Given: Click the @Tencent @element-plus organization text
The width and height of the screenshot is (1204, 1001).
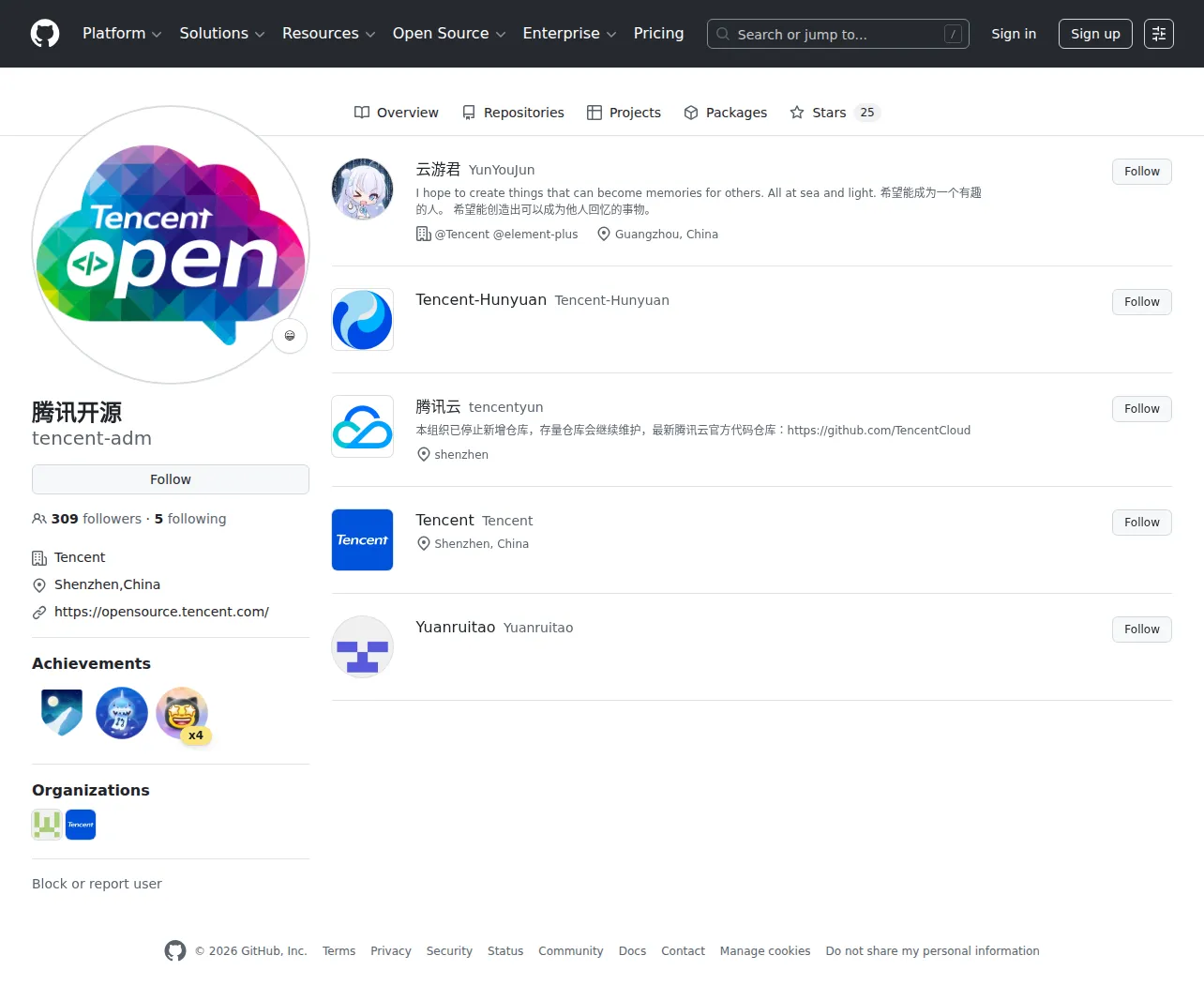Looking at the screenshot, I should click(506, 235).
